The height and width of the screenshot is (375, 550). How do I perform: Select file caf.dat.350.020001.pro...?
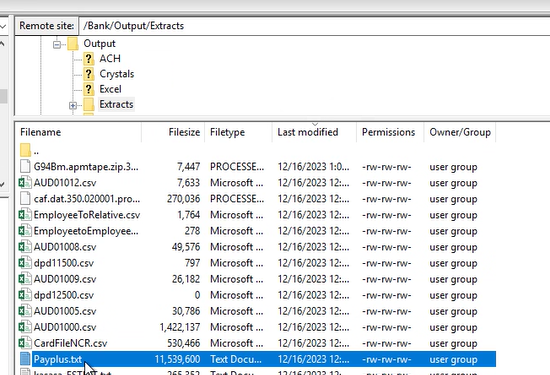(87, 199)
